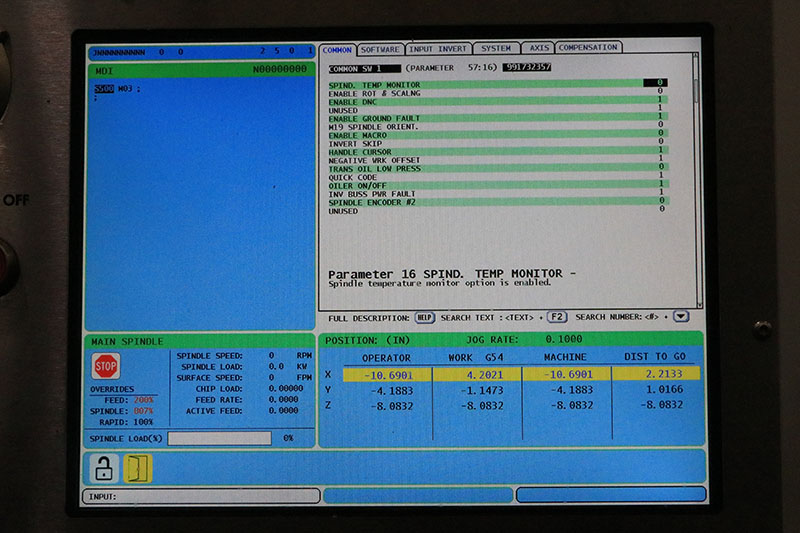Select the SYSTEM tab
The image size is (800, 533).
(495, 48)
